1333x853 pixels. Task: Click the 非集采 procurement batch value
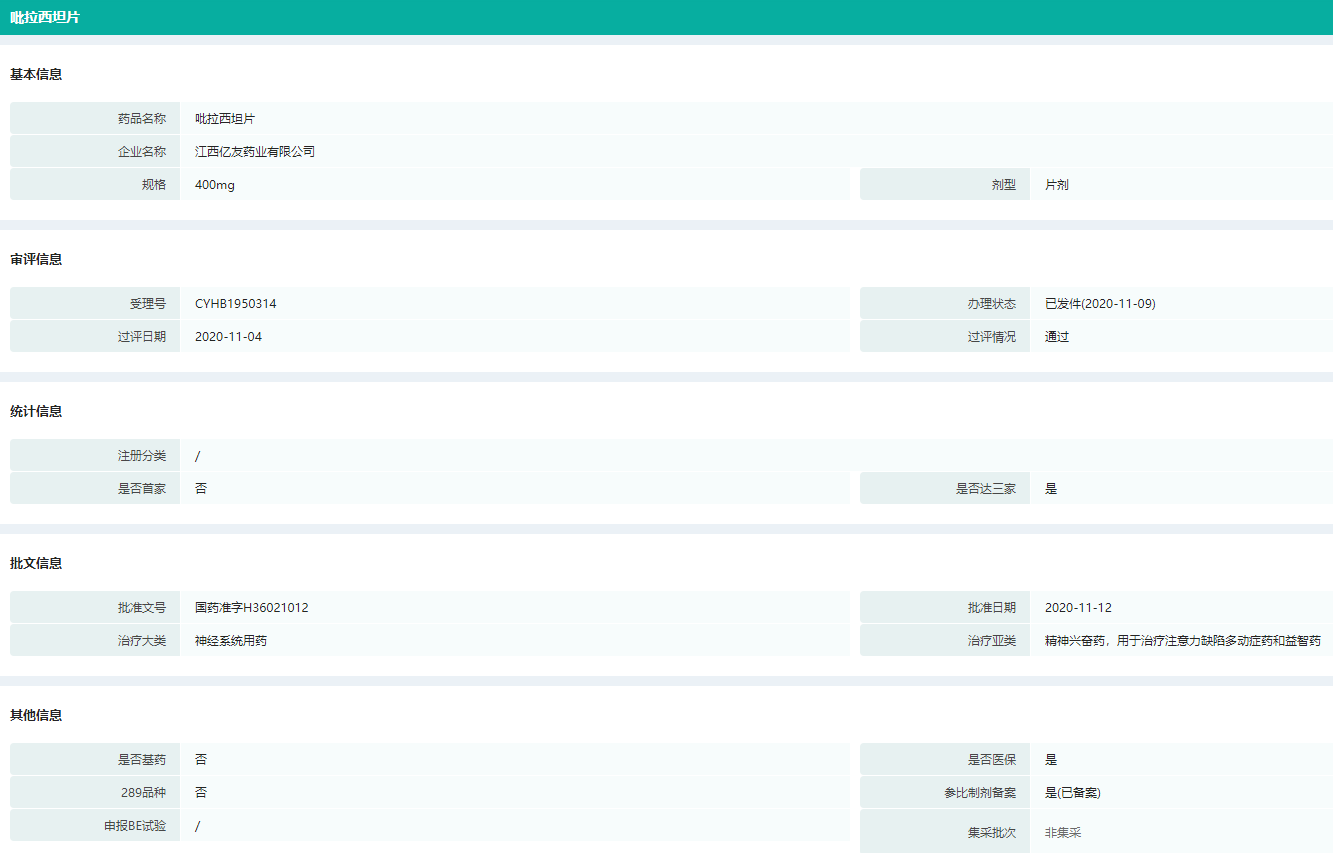tap(1063, 832)
